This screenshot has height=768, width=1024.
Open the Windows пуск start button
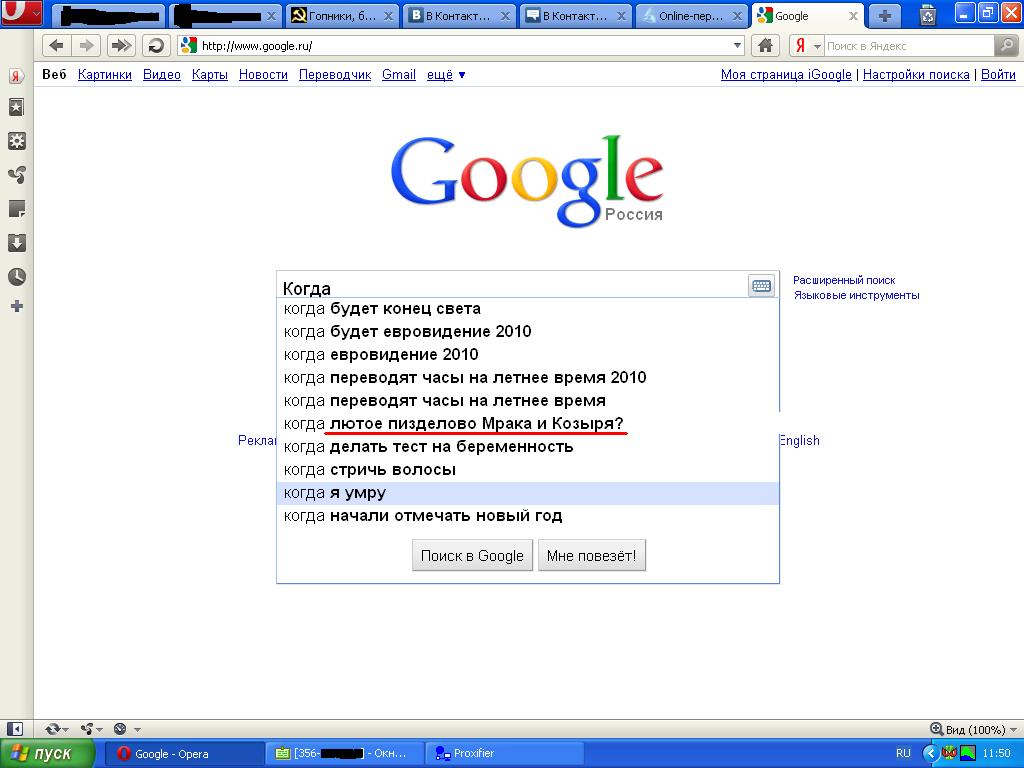(x=47, y=754)
